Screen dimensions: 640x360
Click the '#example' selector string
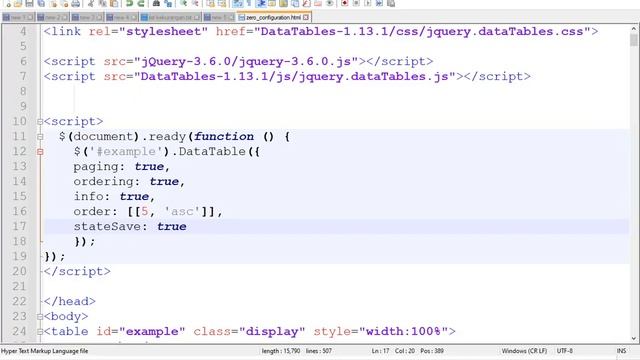tap(126, 152)
